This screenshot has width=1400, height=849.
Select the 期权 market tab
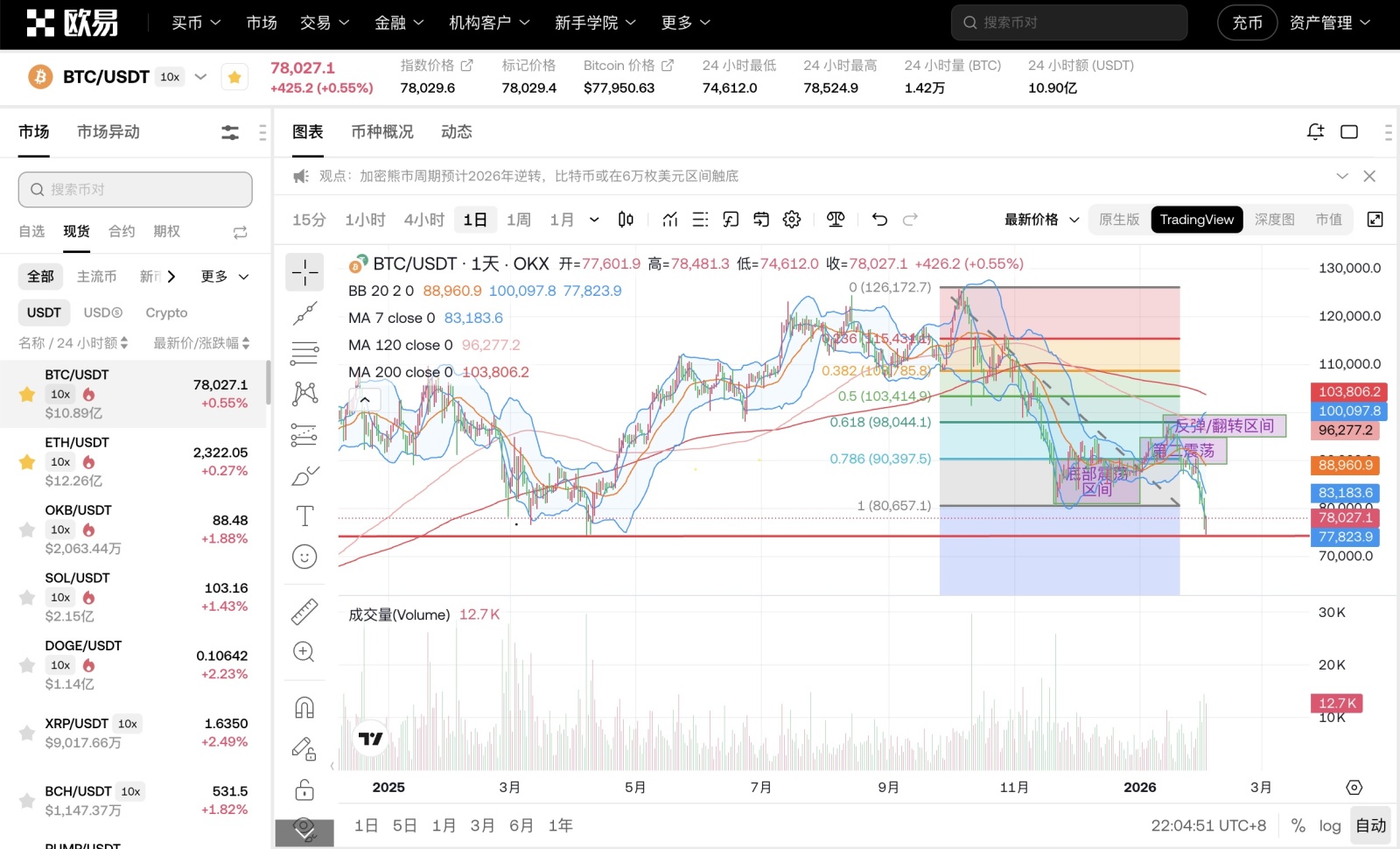(166, 231)
